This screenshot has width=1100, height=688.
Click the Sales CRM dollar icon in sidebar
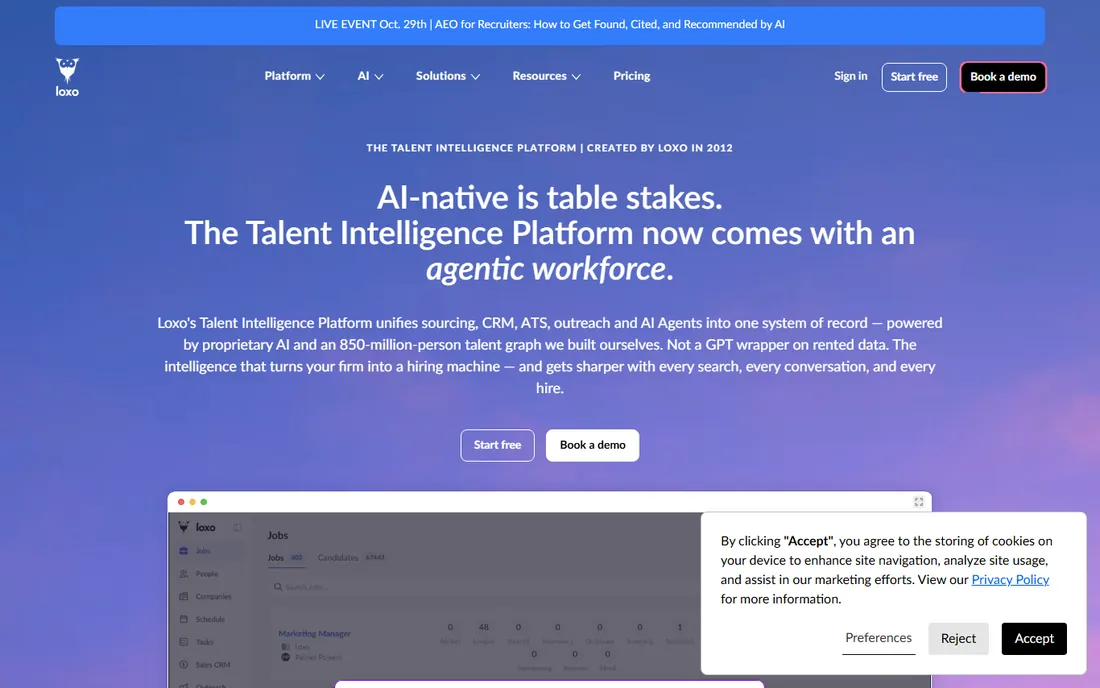pos(184,665)
